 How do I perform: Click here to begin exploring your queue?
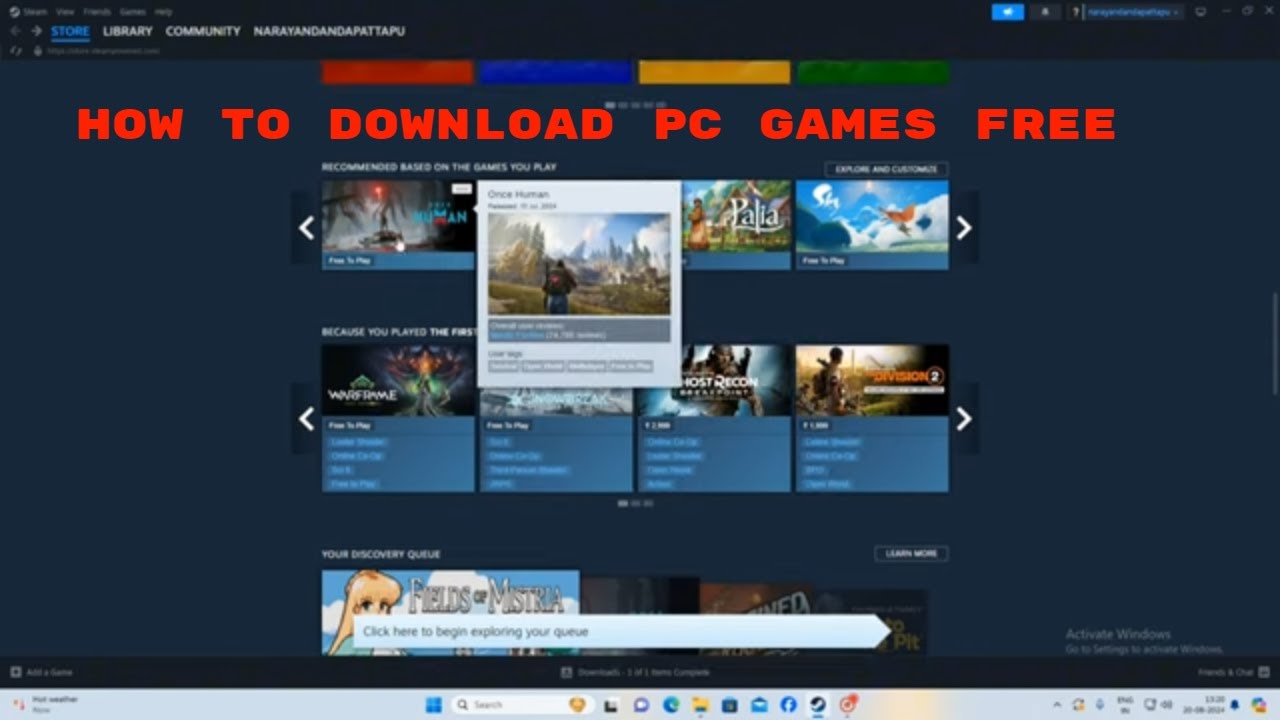tap(620, 631)
